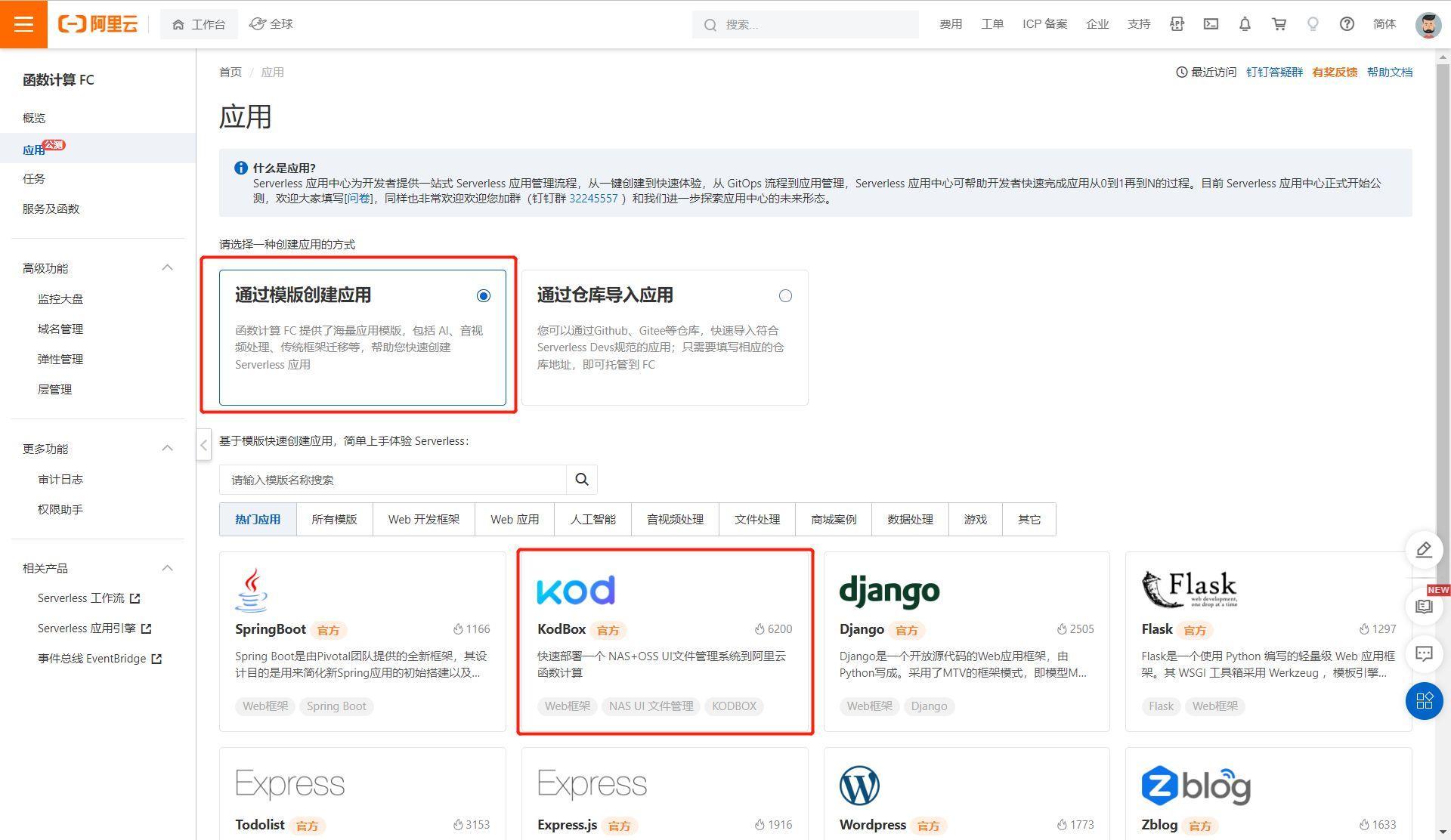Image resolution: width=1451 pixels, height=840 pixels.
Task: Click DingTalk group number 32245557
Action: [593, 199]
